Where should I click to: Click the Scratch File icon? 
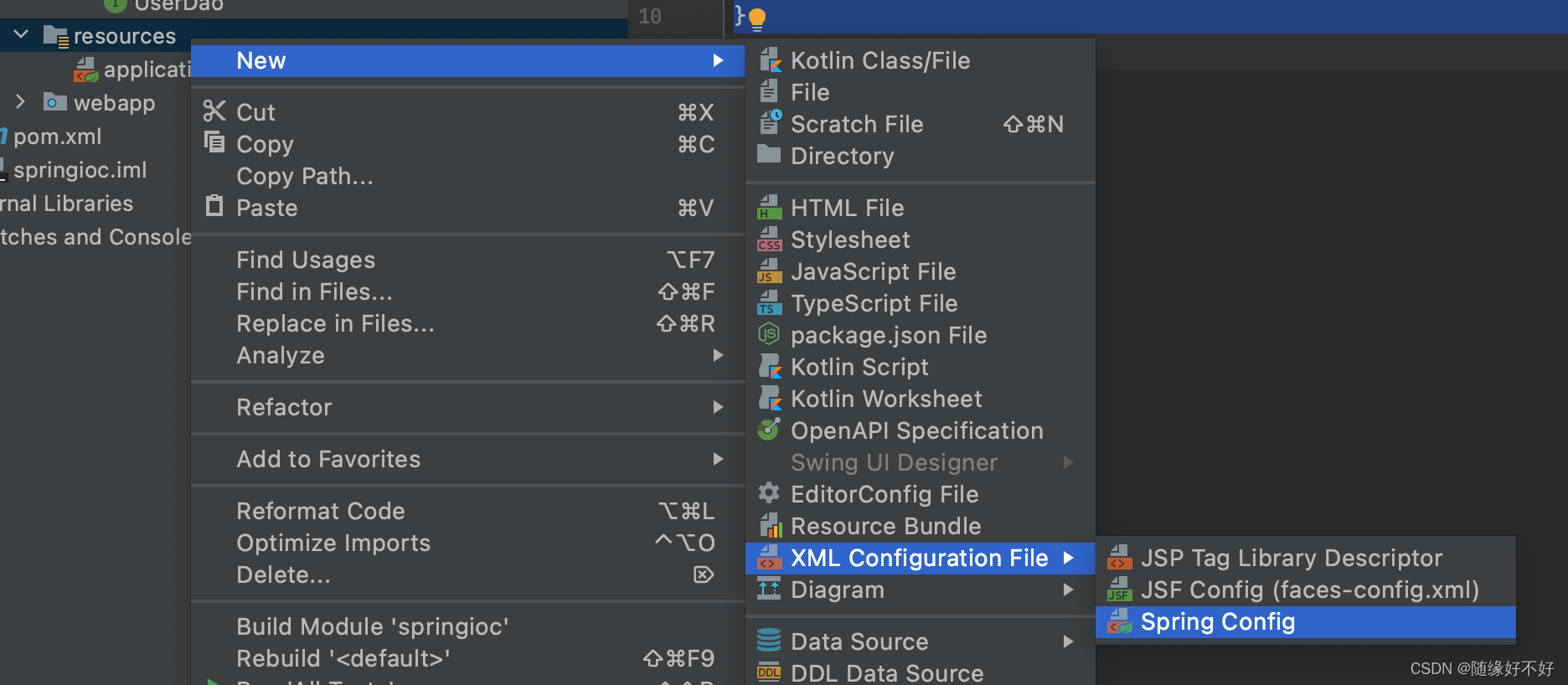click(769, 123)
